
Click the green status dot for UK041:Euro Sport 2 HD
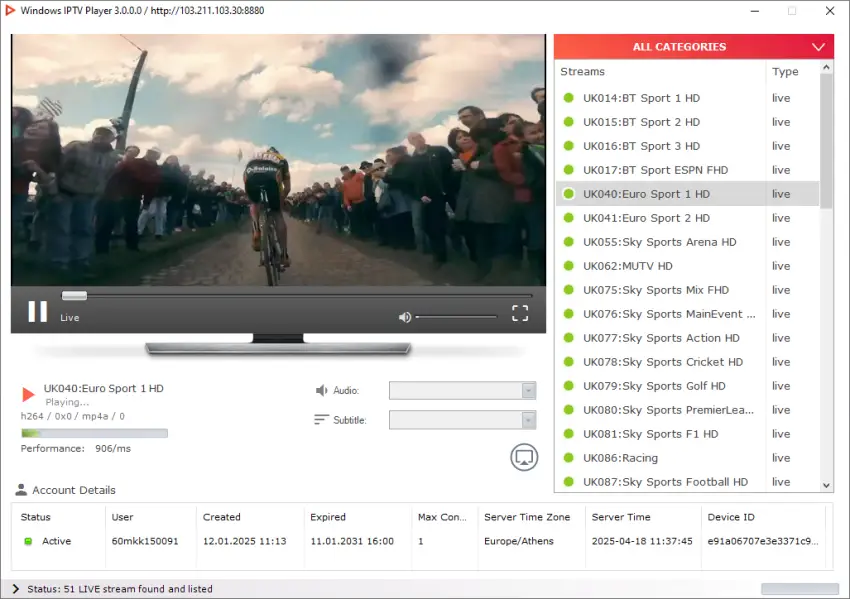click(x=569, y=218)
